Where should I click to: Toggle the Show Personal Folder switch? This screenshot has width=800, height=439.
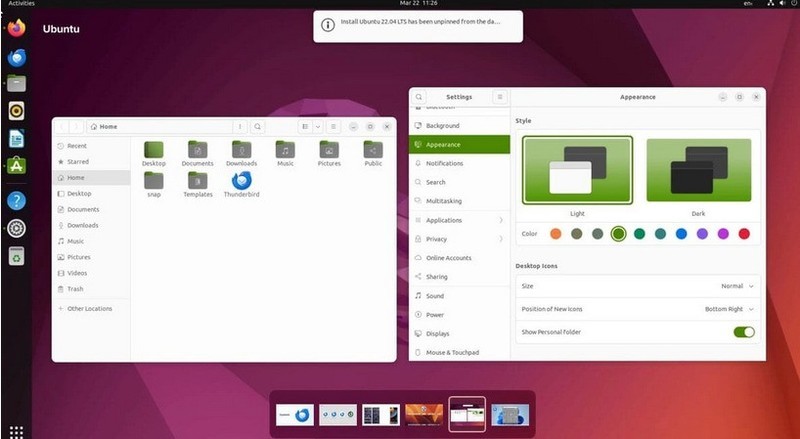pos(744,332)
